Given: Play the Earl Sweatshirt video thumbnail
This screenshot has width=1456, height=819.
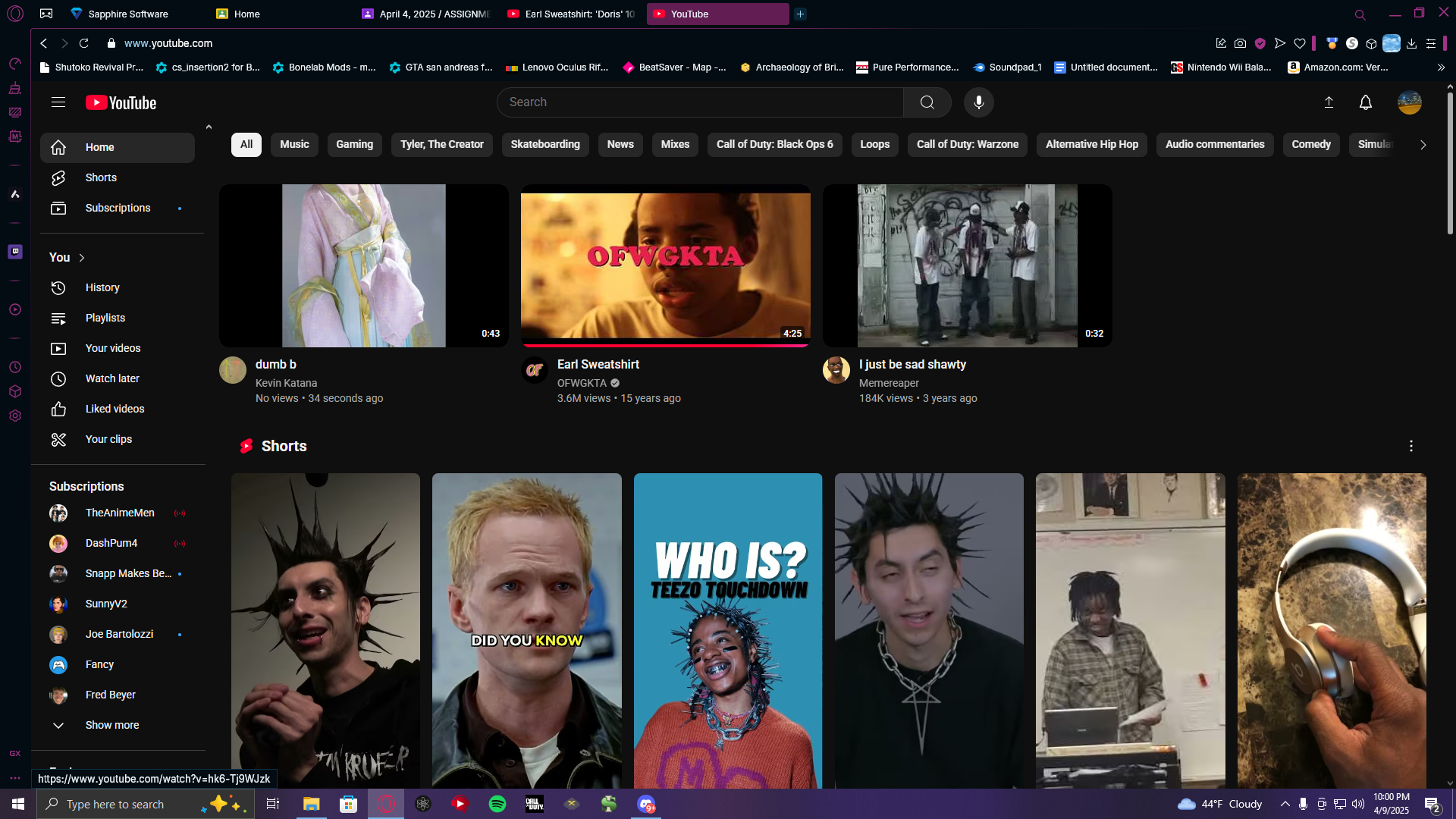Looking at the screenshot, I should point(666,265).
